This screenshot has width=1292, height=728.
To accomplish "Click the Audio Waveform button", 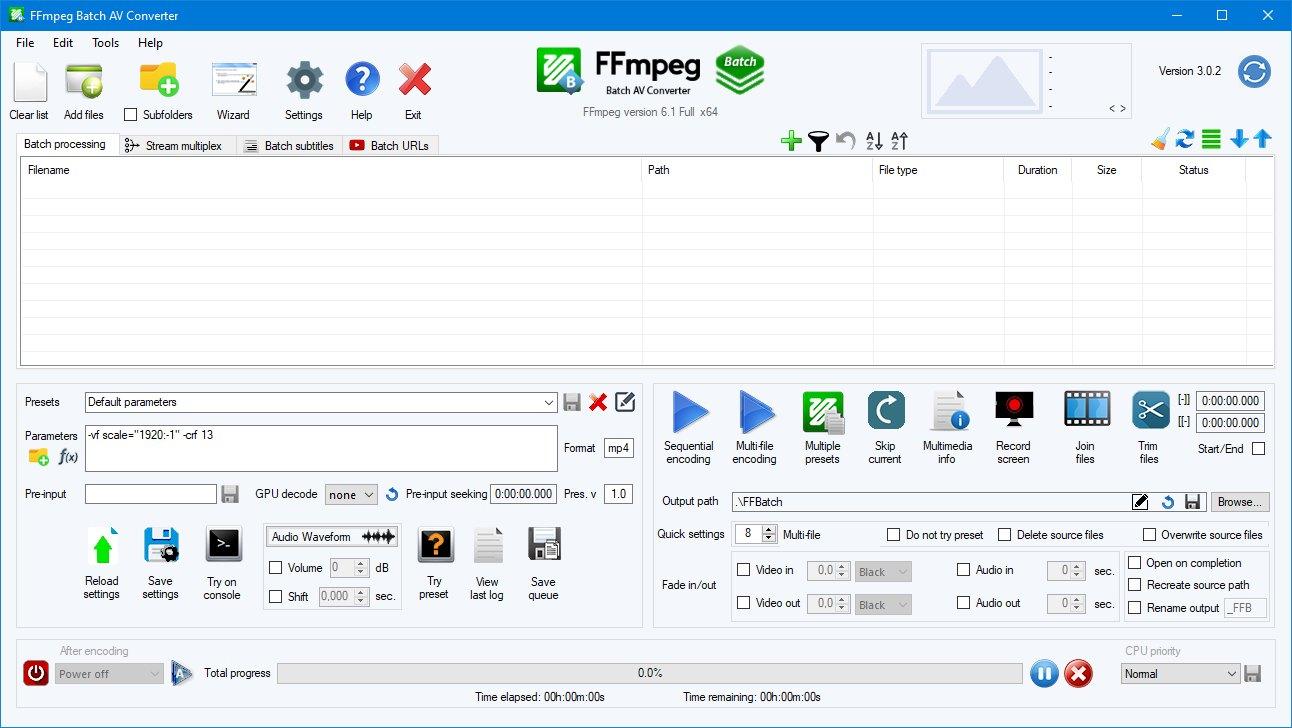I will click(x=332, y=537).
